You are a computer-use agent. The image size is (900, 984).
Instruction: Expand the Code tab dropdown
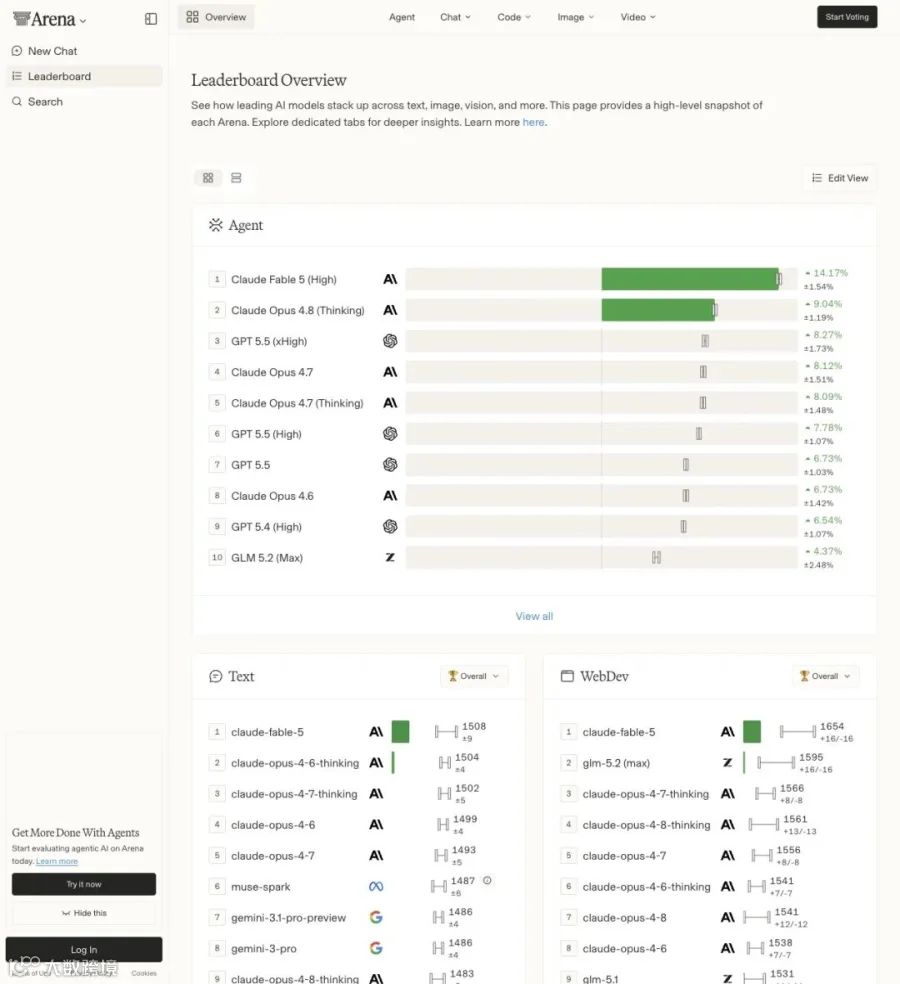(x=513, y=17)
